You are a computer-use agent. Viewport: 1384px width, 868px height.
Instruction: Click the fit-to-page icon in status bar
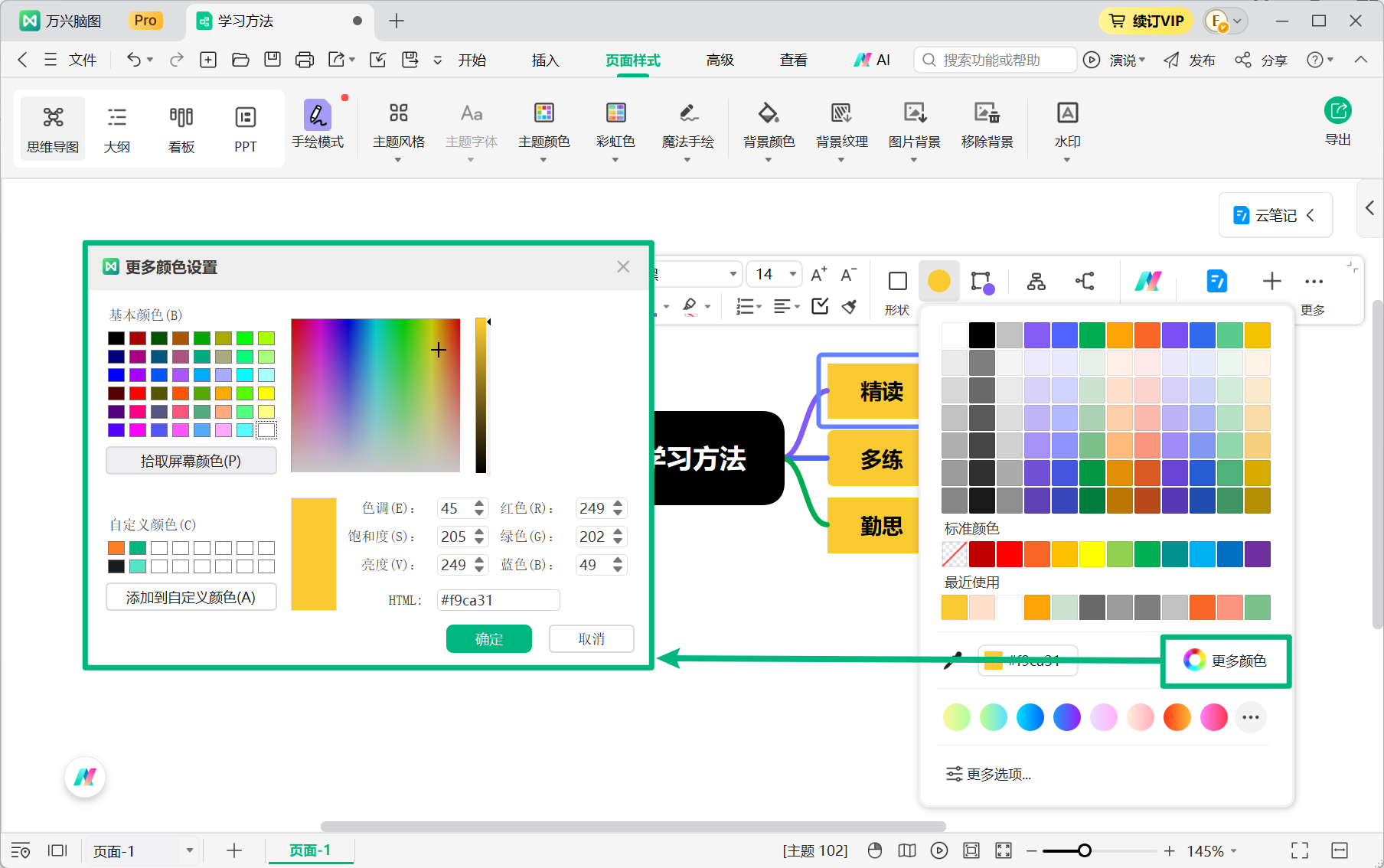point(971,850)
